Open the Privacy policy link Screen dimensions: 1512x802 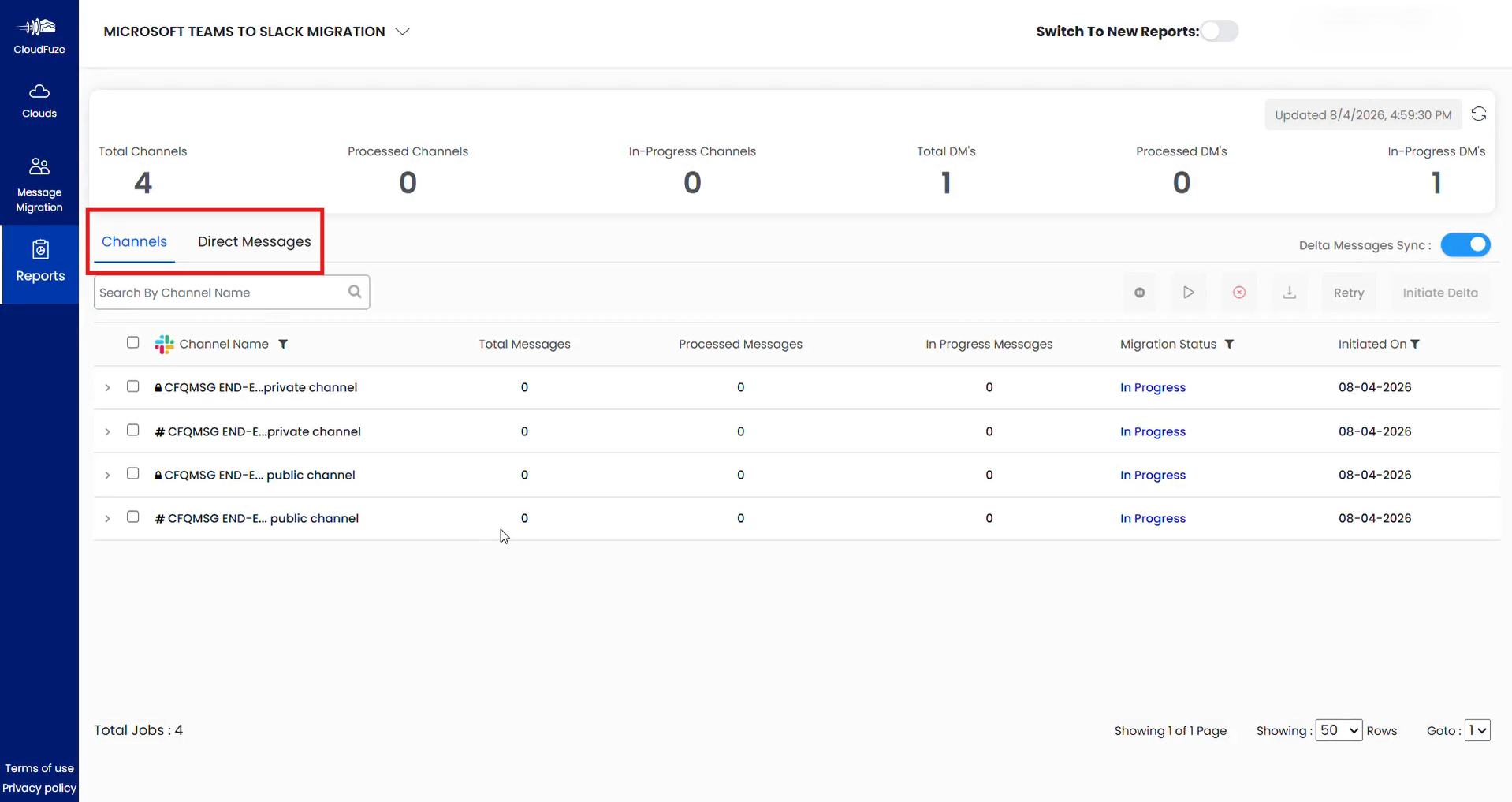(39, 788)
